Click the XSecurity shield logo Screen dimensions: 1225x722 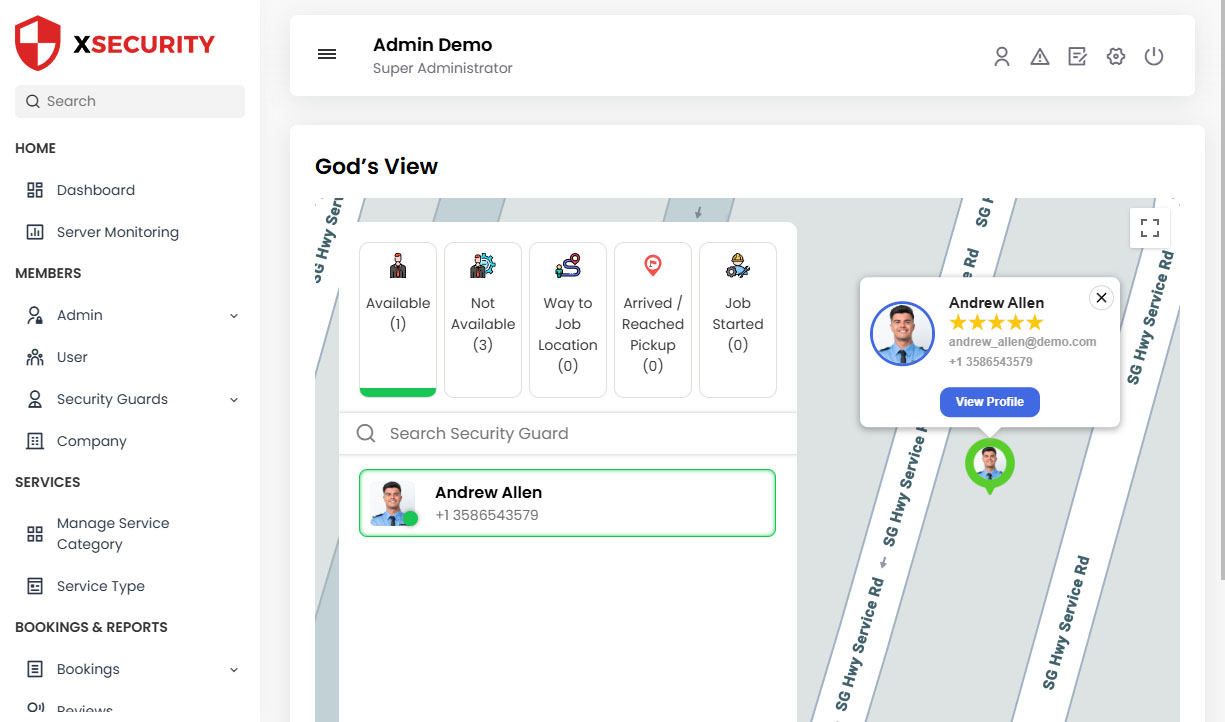coord(38,43)
